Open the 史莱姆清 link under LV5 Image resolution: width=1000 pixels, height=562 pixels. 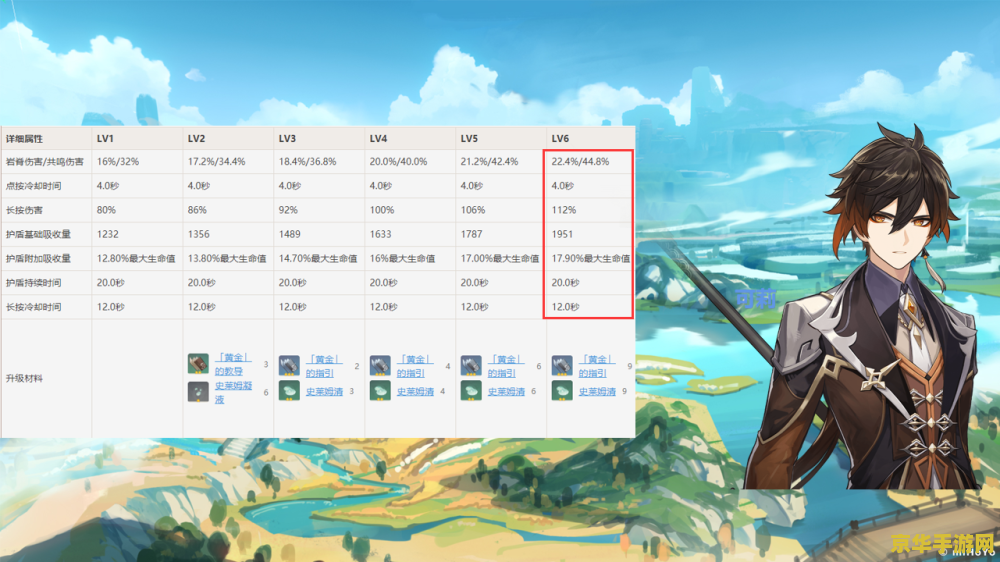[506, 392]
